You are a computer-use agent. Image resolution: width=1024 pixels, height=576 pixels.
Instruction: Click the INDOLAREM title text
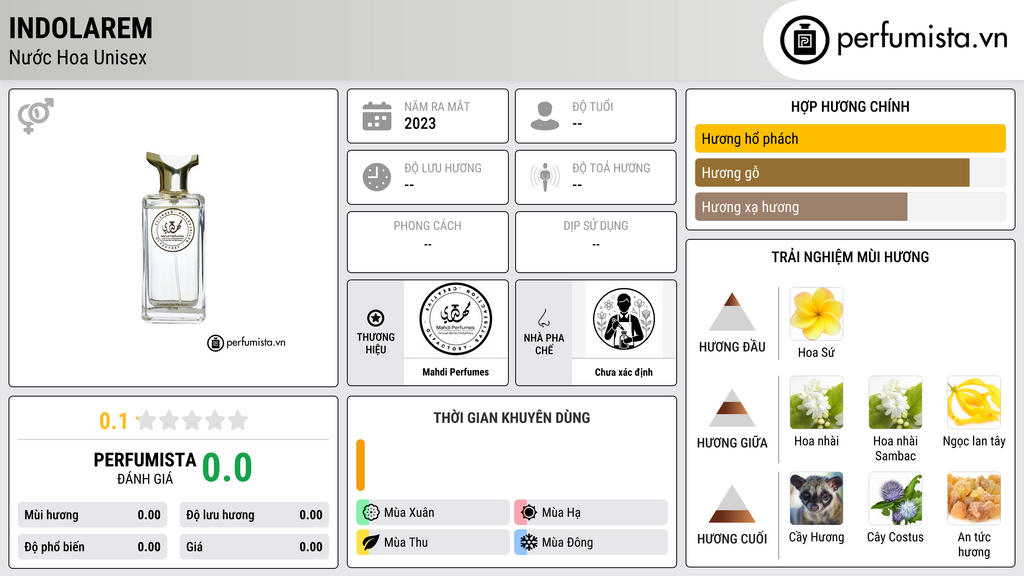[x=80, y=29]
